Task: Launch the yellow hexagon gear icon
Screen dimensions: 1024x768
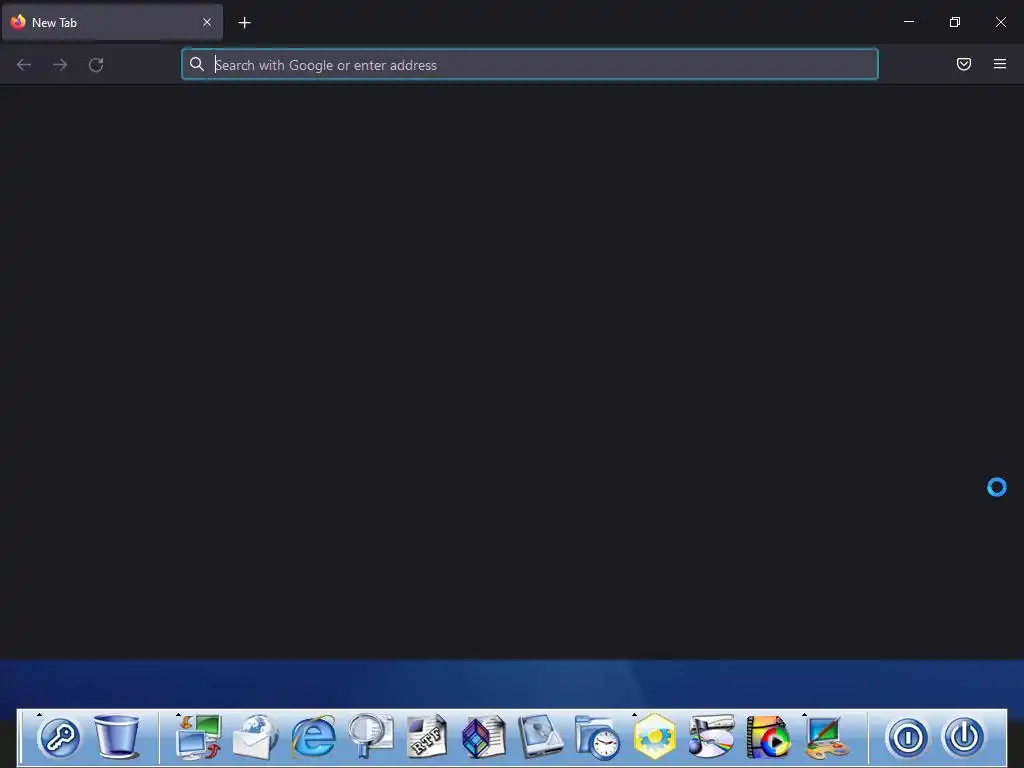Action: [x=654, y=737]
